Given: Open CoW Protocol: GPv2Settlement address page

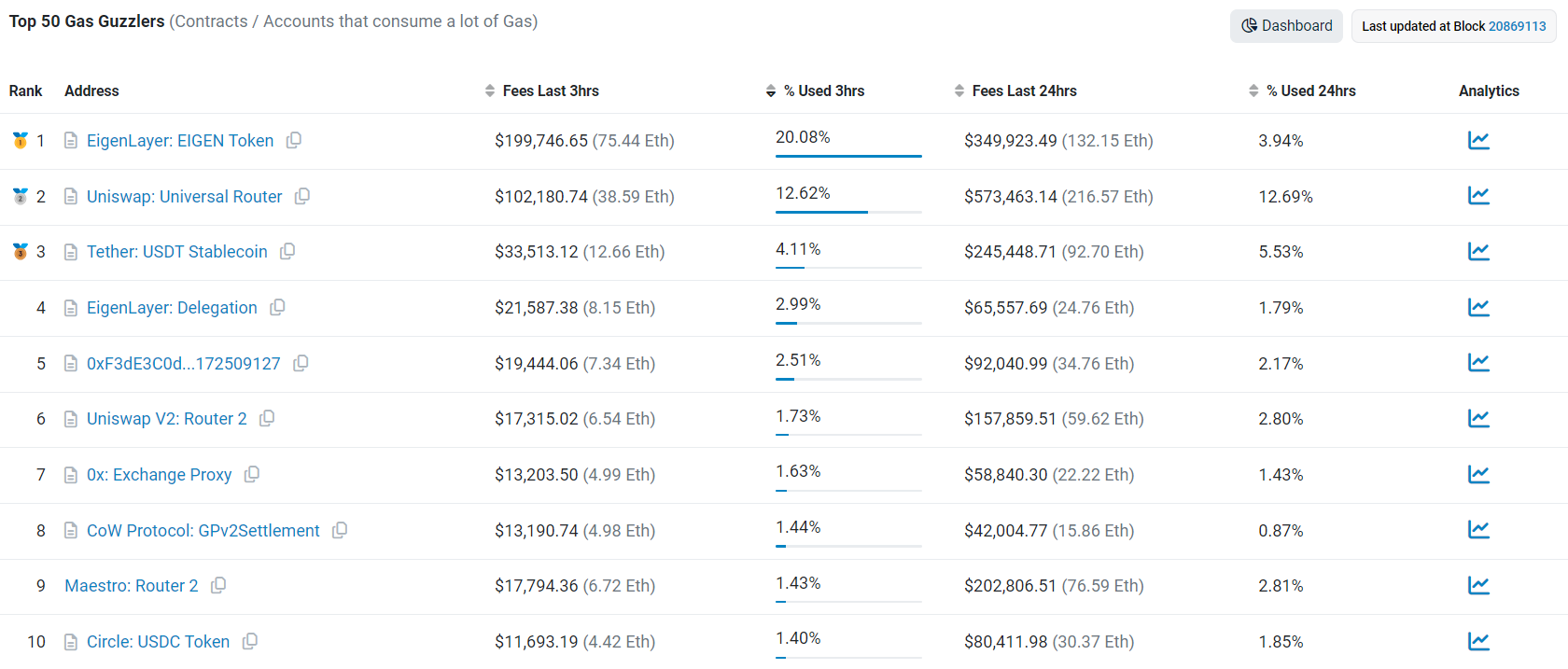Looking at the screenshot, I should point(203,531).
